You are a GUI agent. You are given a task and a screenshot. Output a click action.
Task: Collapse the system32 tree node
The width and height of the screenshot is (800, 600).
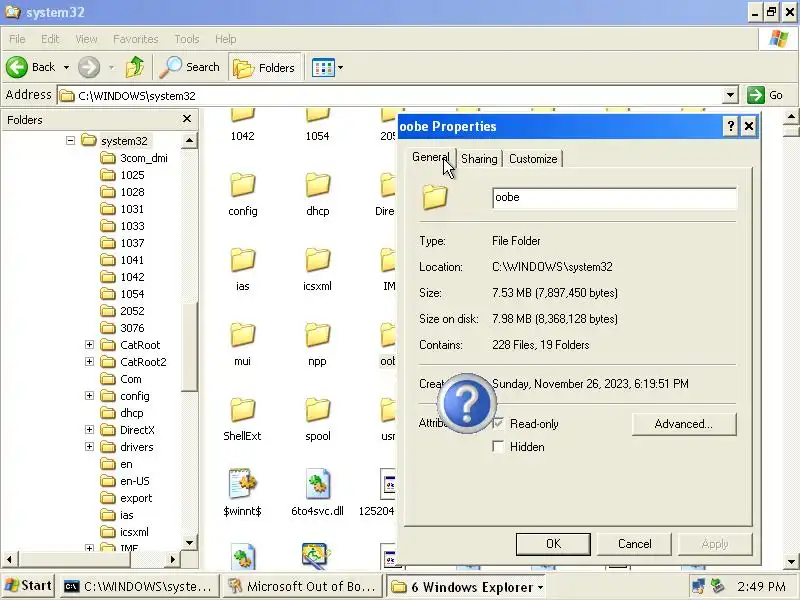[x=70, y=140]
